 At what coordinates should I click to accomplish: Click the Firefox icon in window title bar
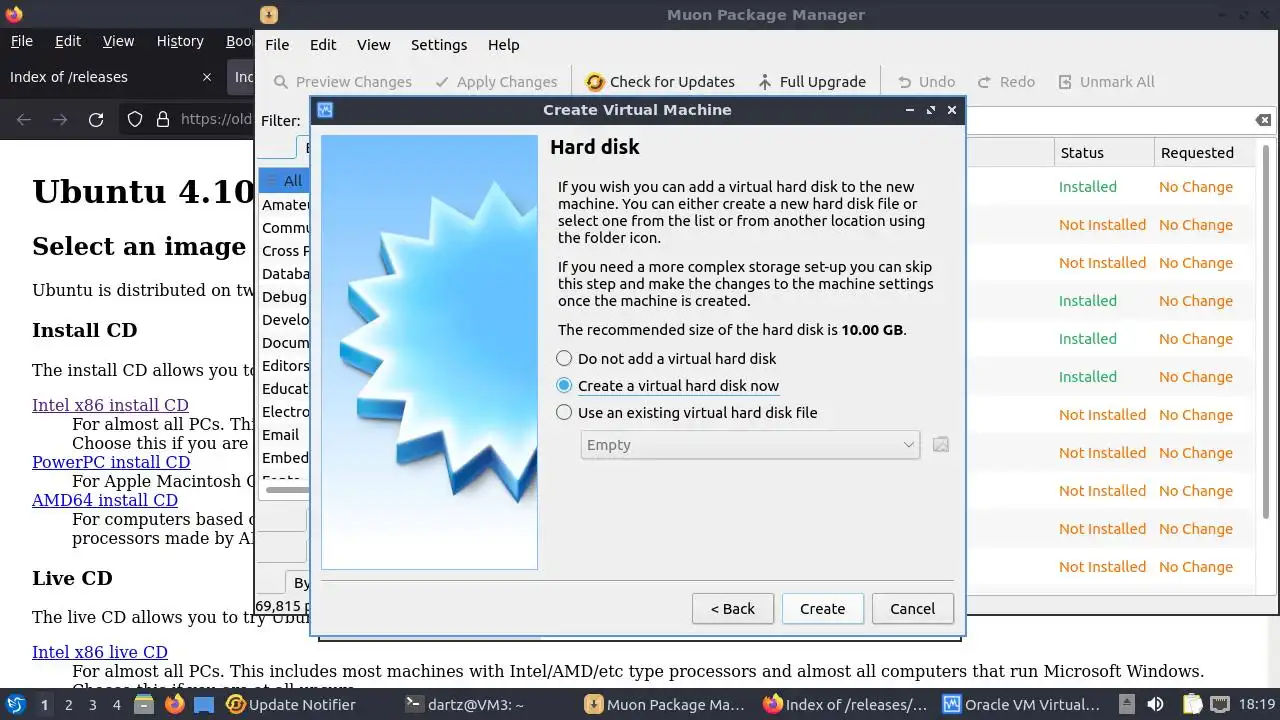[x=13, y=14]
